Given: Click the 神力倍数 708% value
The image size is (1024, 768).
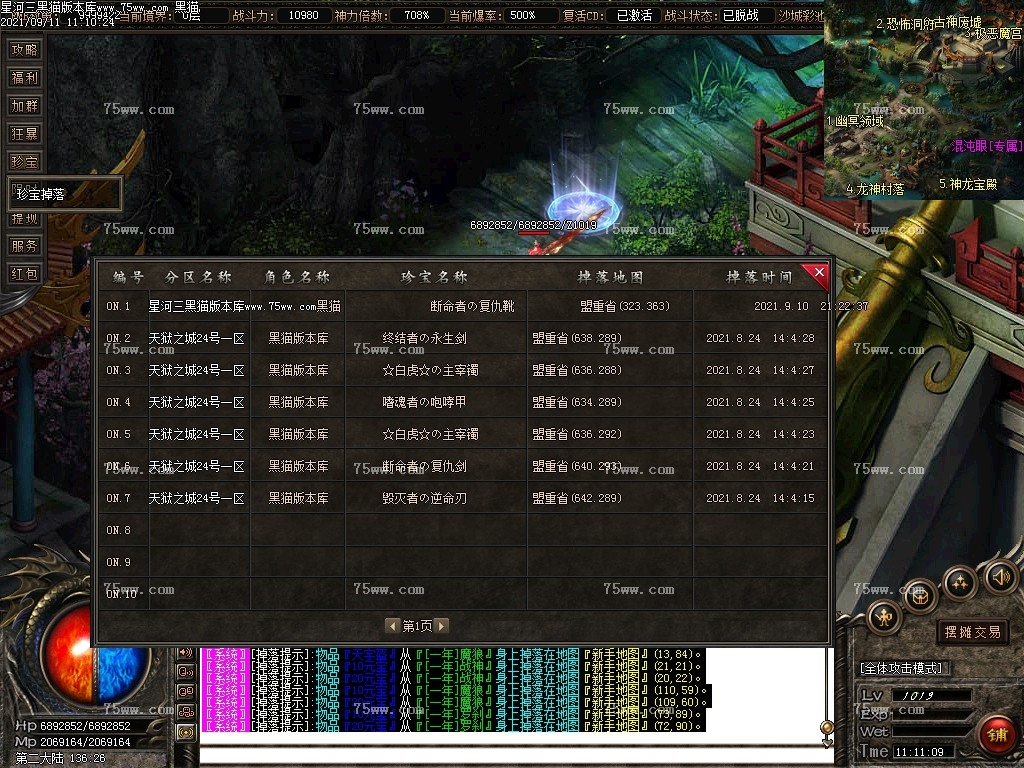Looking at the screenshot, I should (x=417, y=15).
